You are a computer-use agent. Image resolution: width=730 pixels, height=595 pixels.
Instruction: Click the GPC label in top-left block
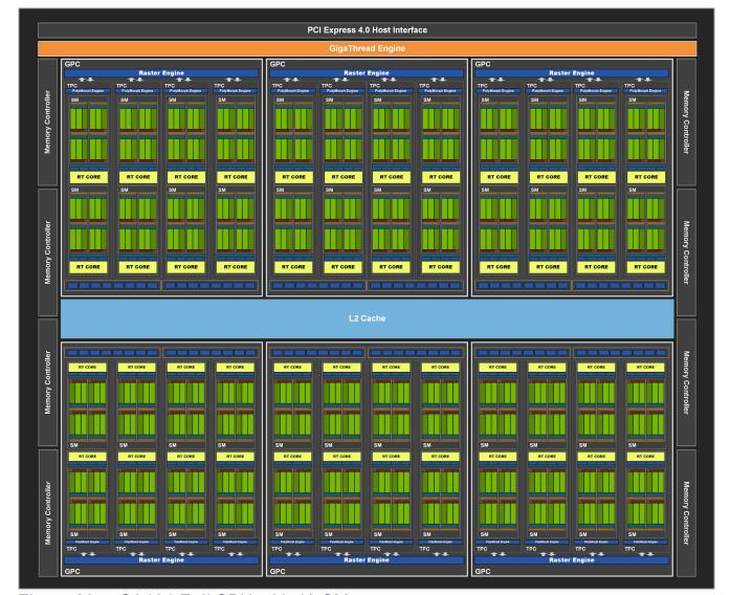pyautogui.click(x=72, y=64)
